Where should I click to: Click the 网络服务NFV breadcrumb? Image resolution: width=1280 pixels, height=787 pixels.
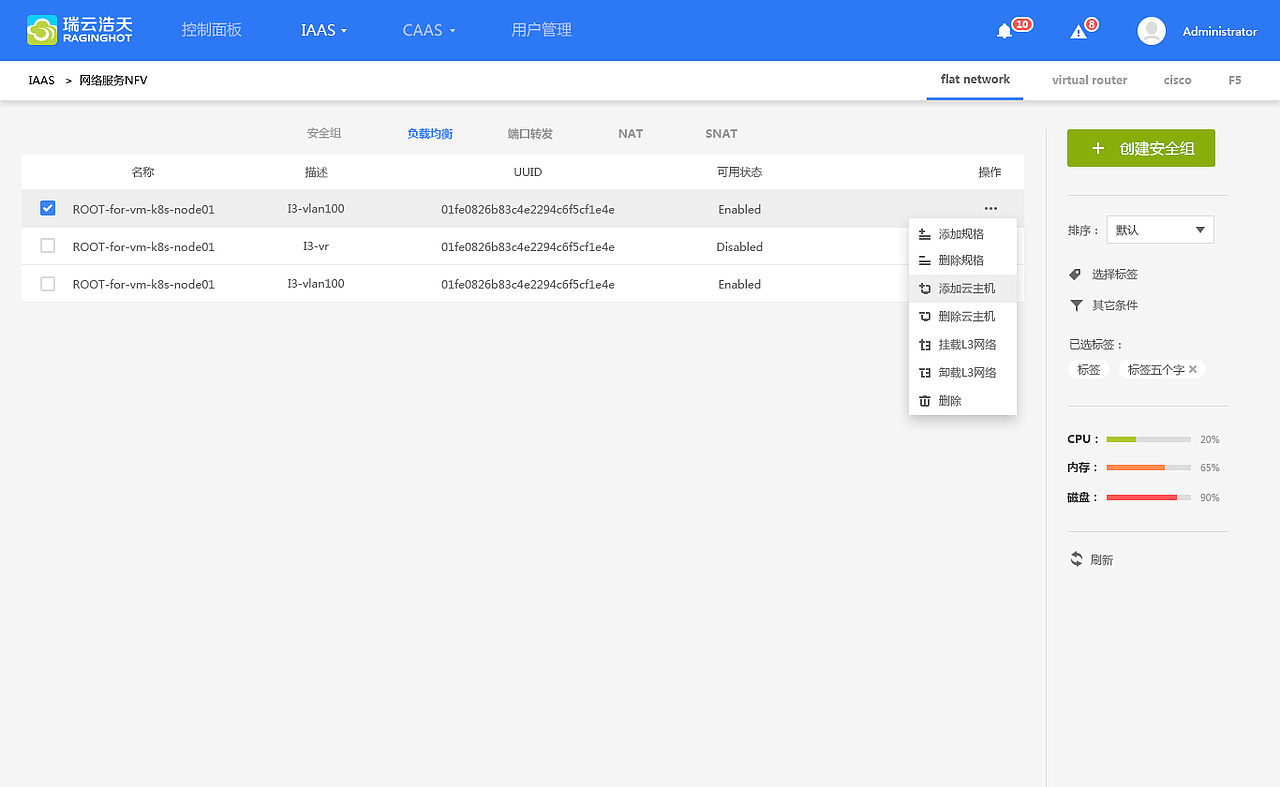(x=113, y=80)
